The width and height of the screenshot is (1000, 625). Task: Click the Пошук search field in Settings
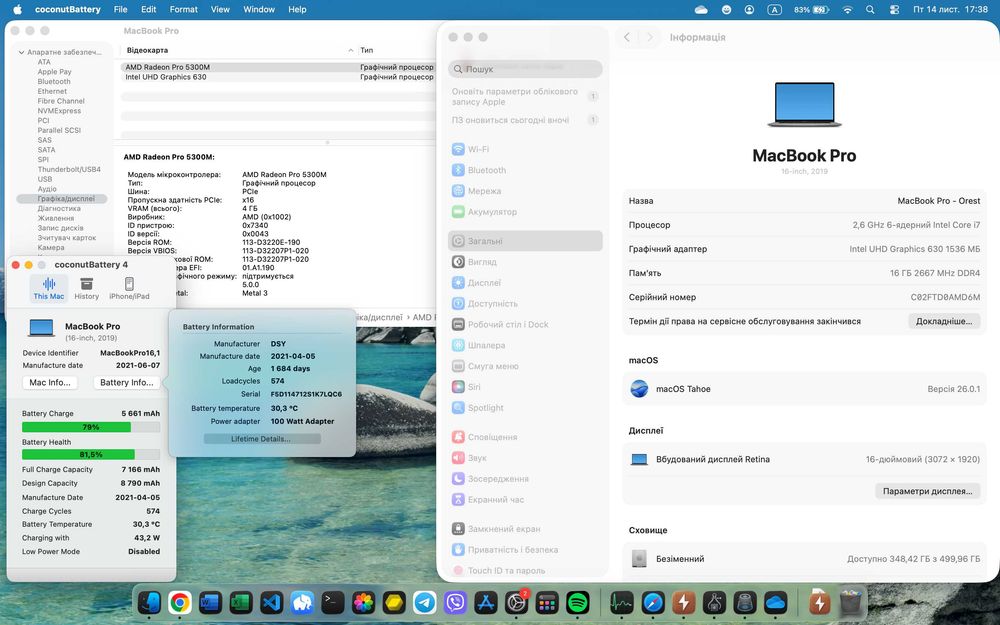tap(525, 69)
